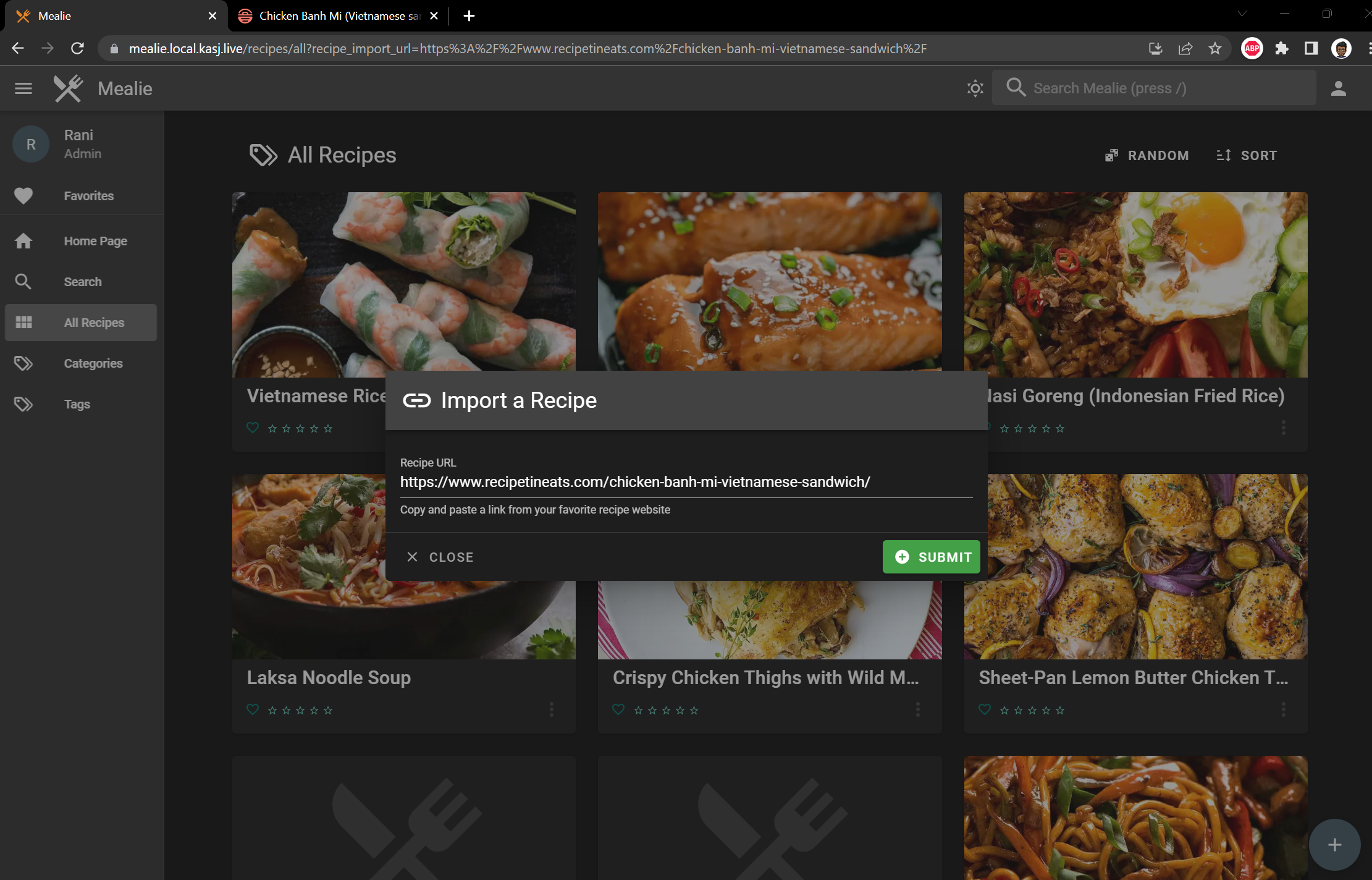This screenshot has width=1372, height=880.
Task: Submit the recipe import
Action: [931, 557]
